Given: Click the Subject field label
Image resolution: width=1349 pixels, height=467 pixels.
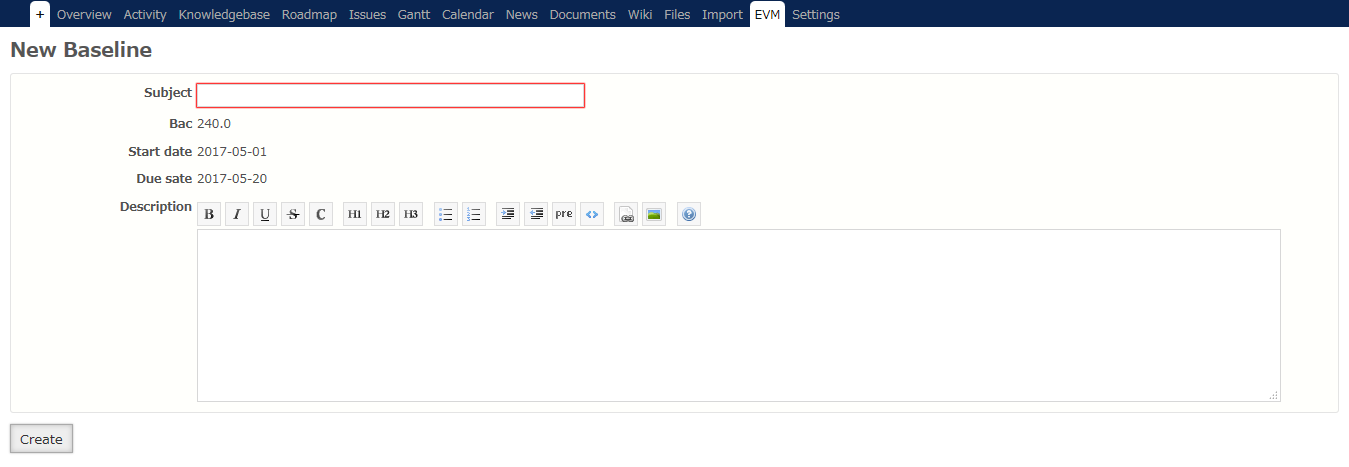Looking at the screenshot, I should (168, 92).
